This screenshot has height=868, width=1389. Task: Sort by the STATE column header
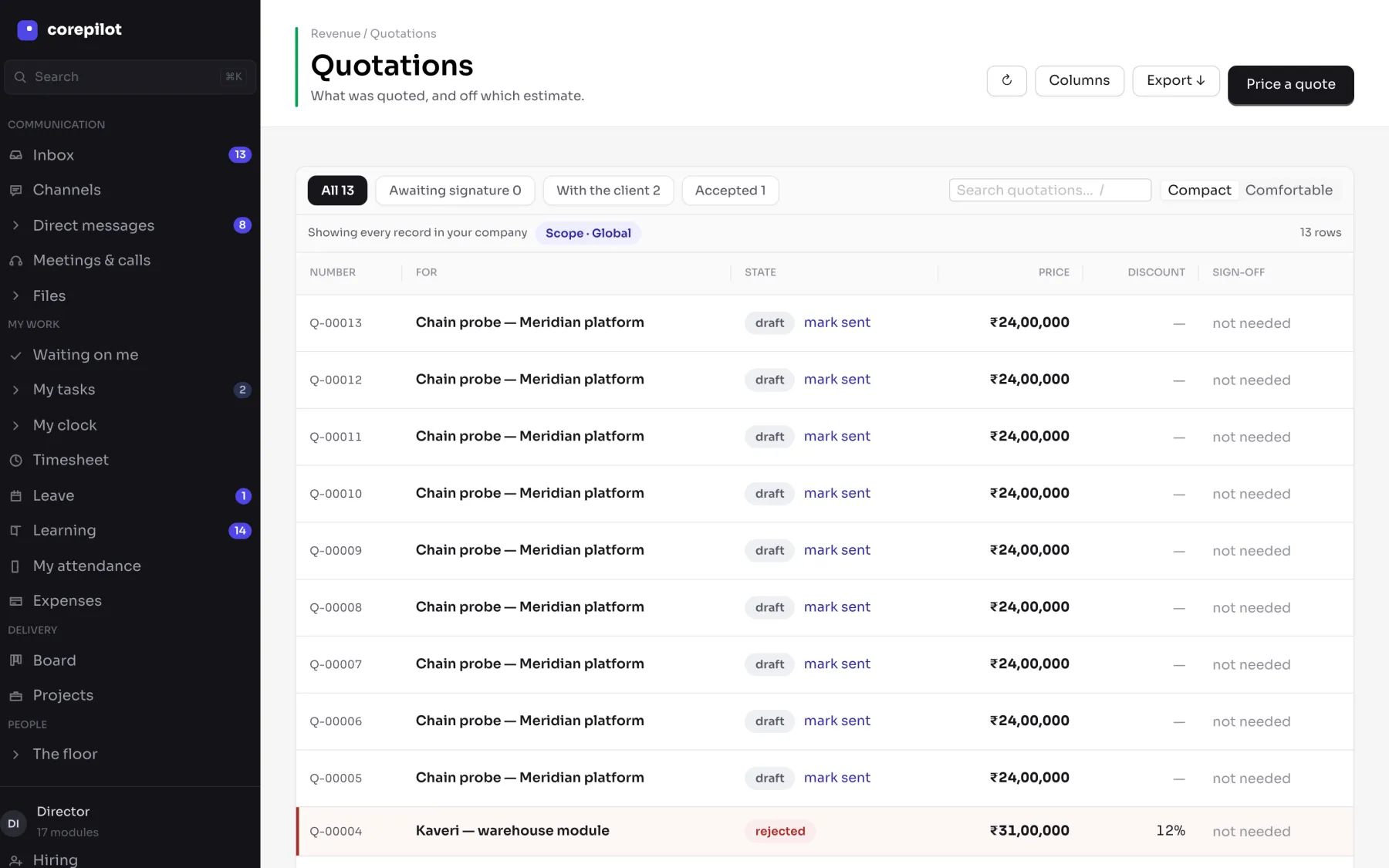(760, 272)
